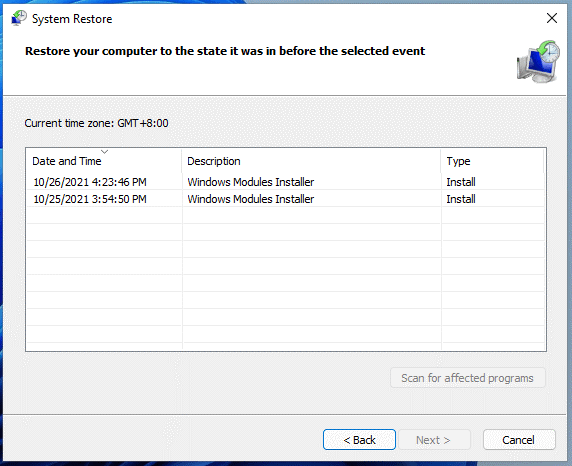Sort by the Date and Time column
572x466 pixels.
point(104,161)
